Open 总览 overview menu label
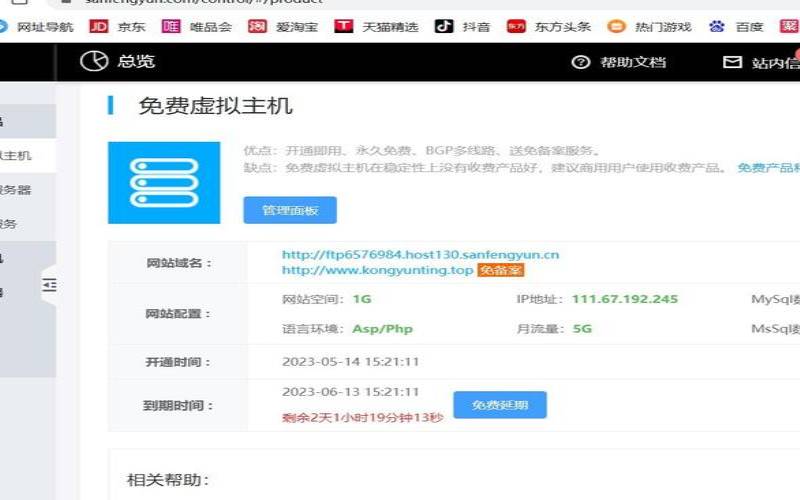The width and height of the screenshot is (800, 500). tap(136, 62)
